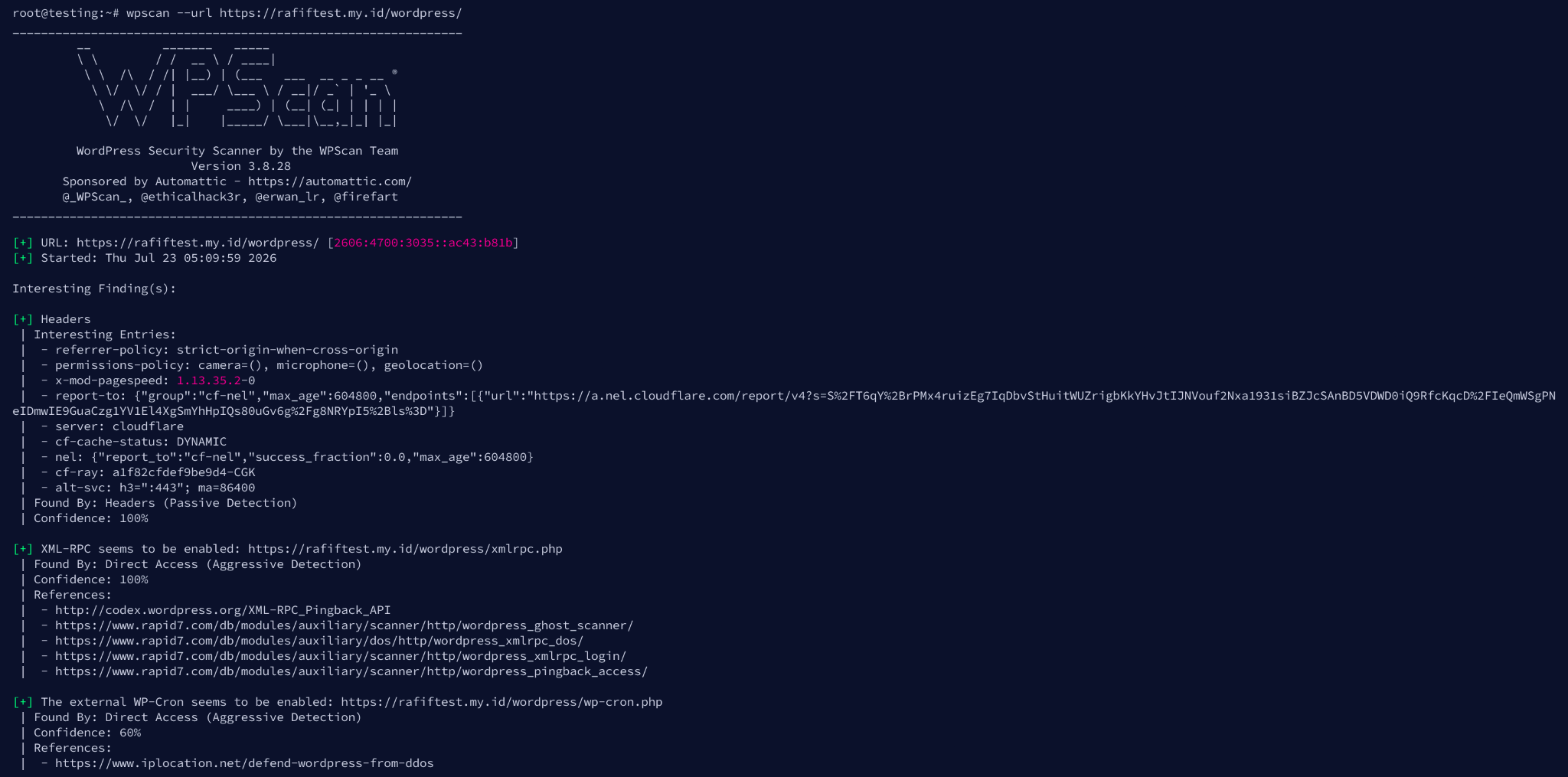Image resolution: width=1568 pixels, height=777 pixels.
Task: Click the @firefart handle
Action: tap(366, 197)
